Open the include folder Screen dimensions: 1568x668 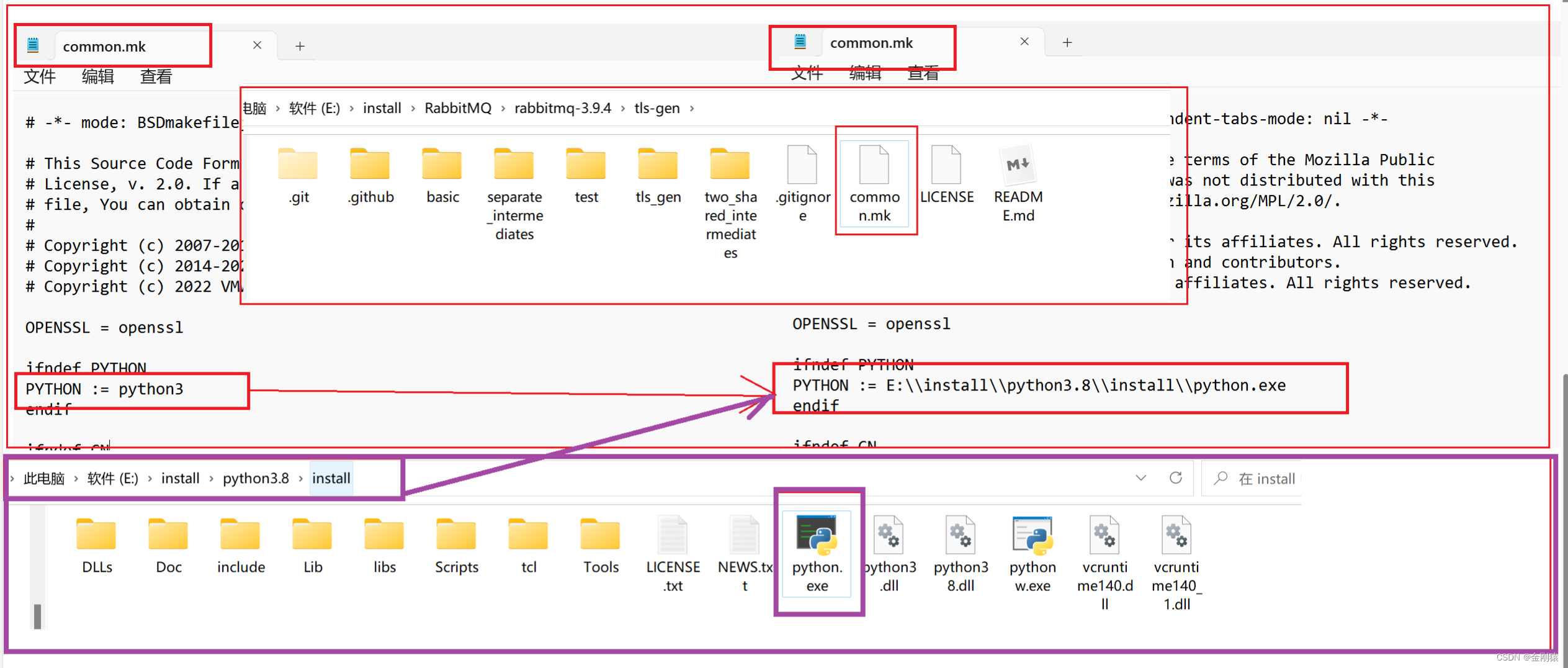241,545
